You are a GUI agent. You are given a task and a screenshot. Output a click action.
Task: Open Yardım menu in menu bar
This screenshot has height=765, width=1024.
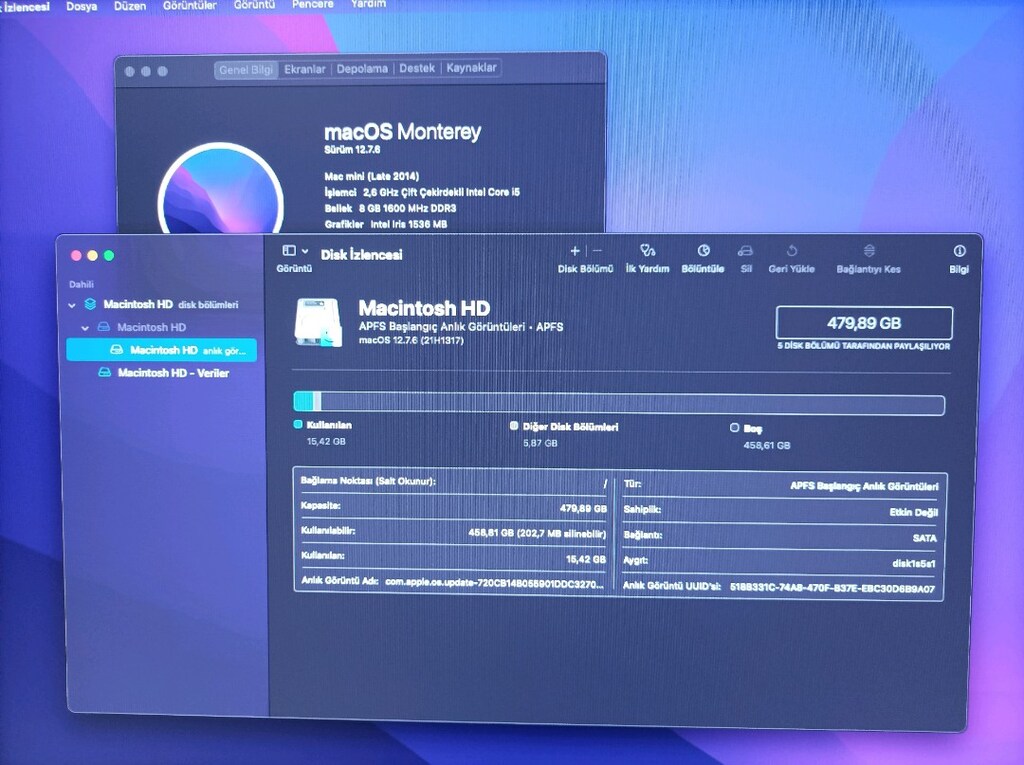point(368,3)
